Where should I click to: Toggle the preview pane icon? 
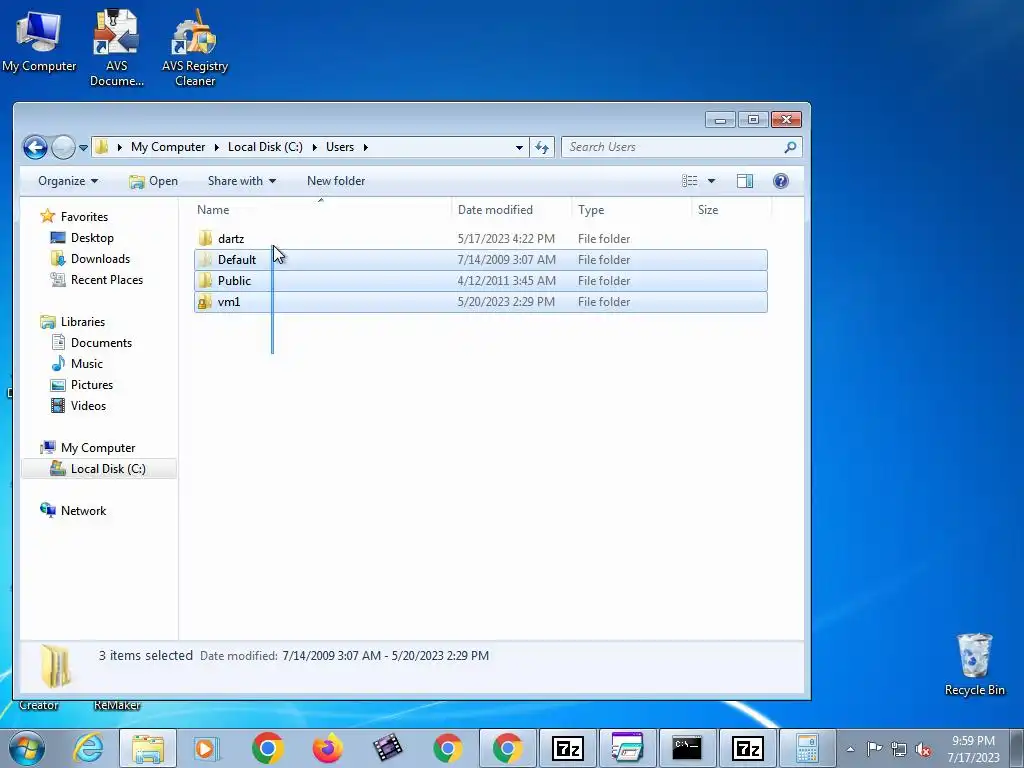coord(744,181)
